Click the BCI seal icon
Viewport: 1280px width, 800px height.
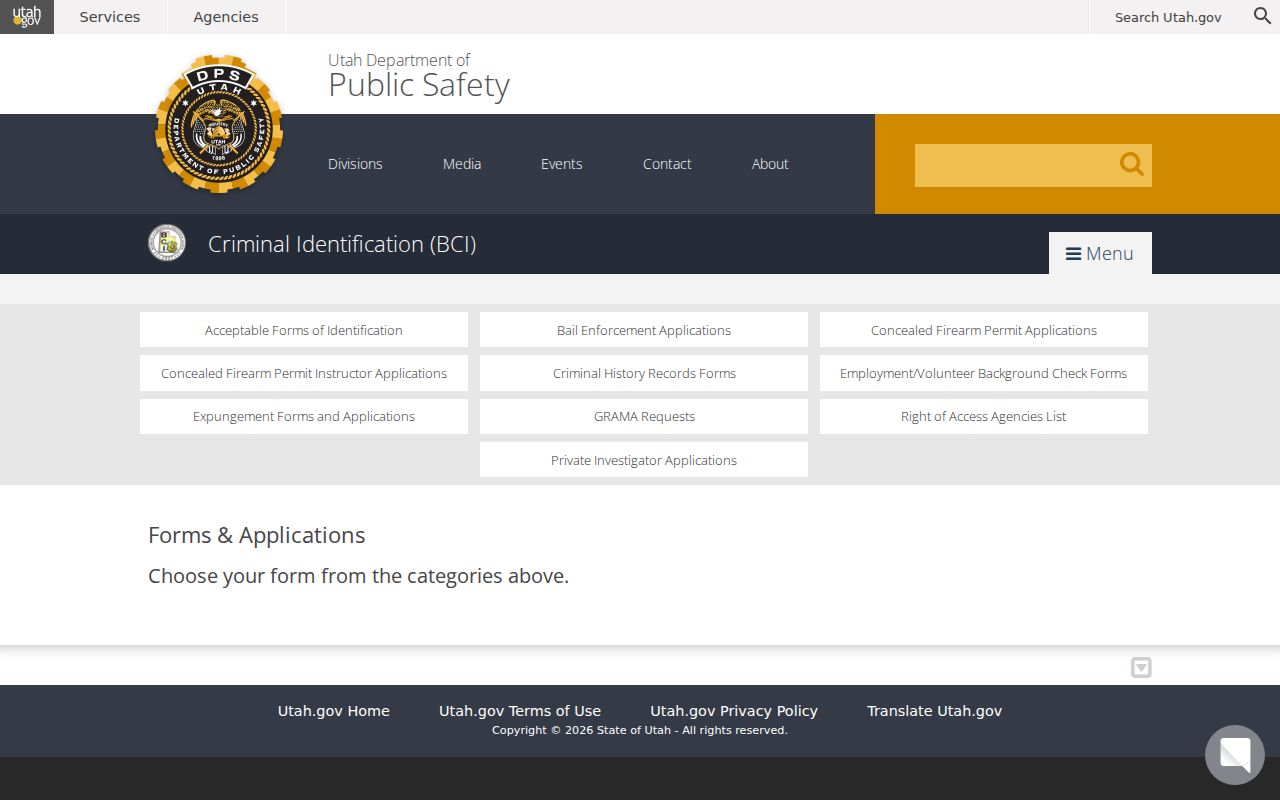[167, 243]
